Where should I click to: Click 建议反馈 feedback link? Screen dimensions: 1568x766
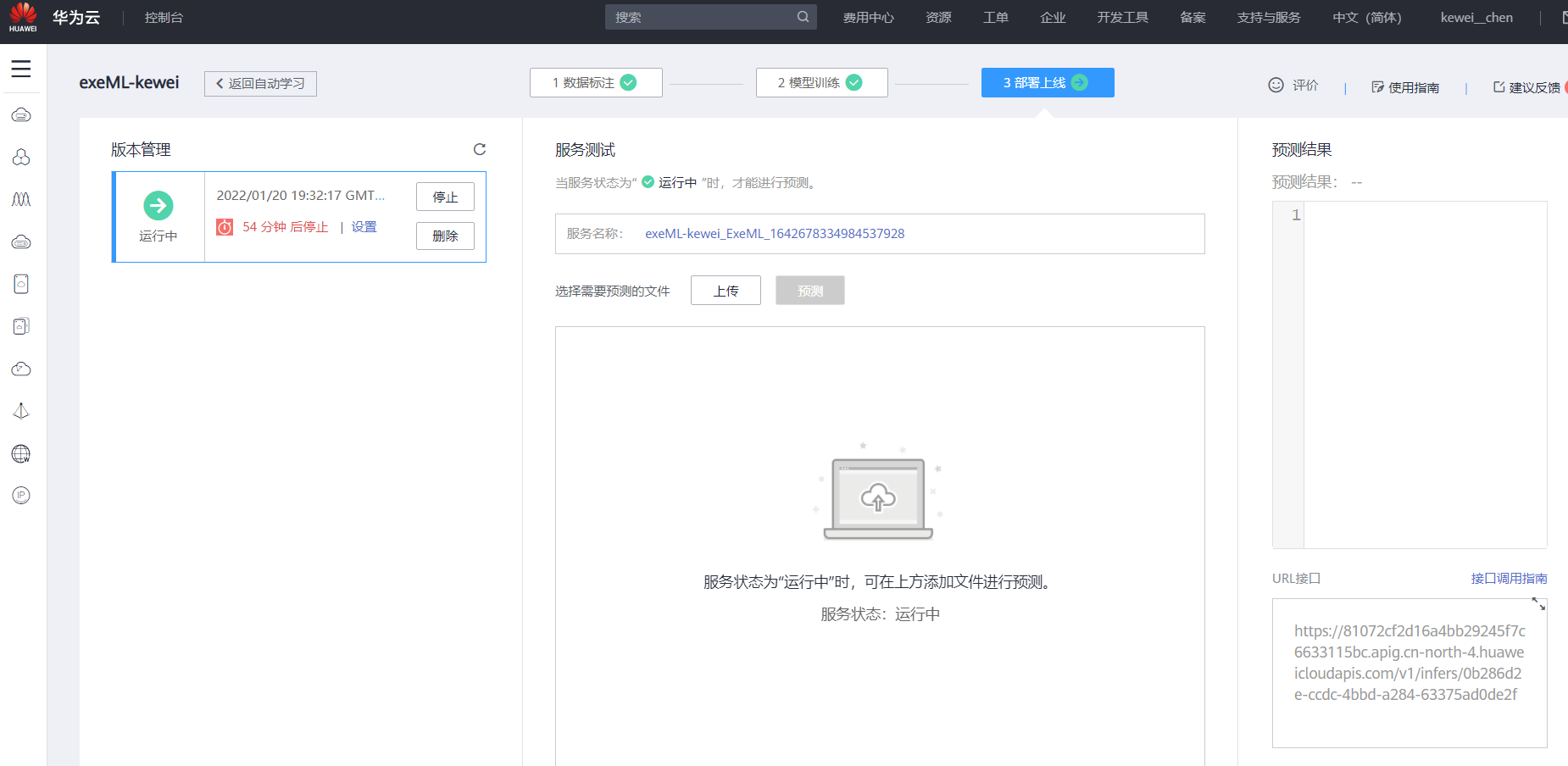(1535, 87)
